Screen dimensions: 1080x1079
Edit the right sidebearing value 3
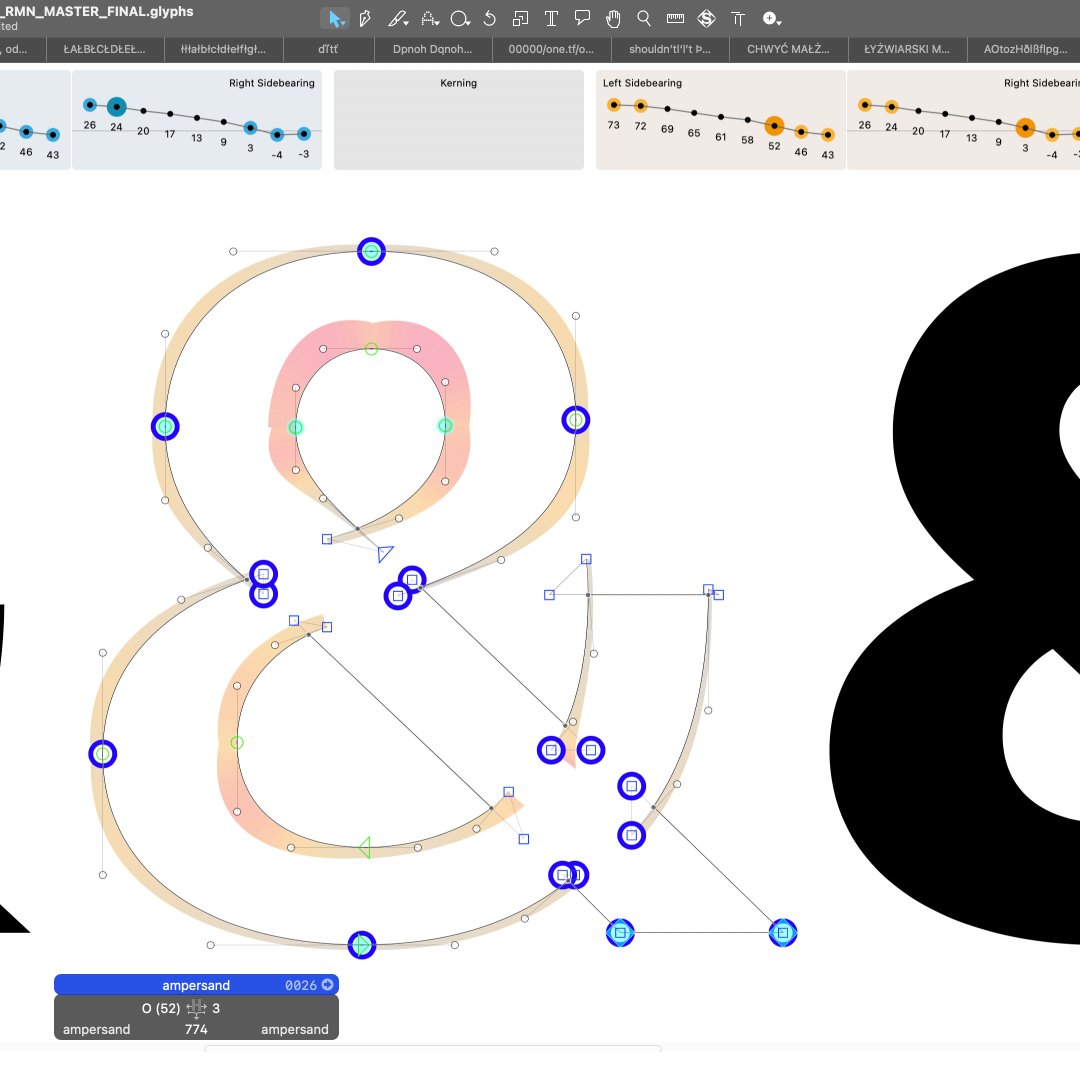coord(216,1008)
